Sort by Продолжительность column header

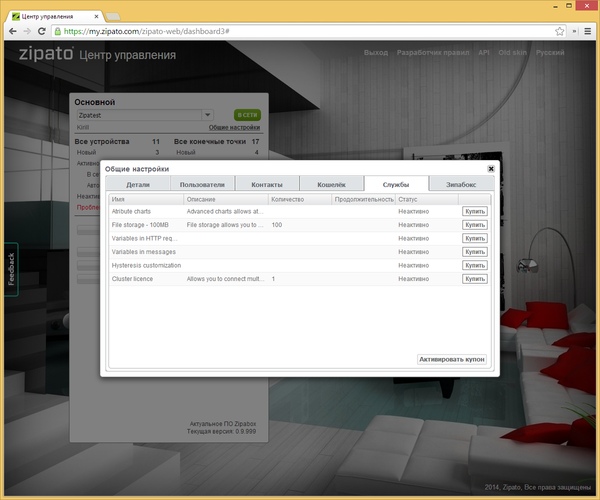pos(364,199)
